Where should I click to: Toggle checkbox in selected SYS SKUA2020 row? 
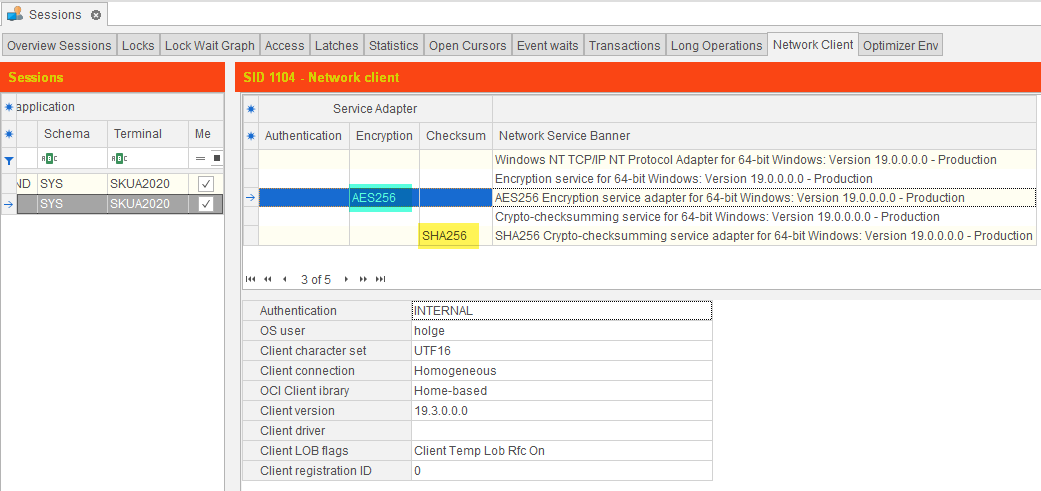pos(206,204)
